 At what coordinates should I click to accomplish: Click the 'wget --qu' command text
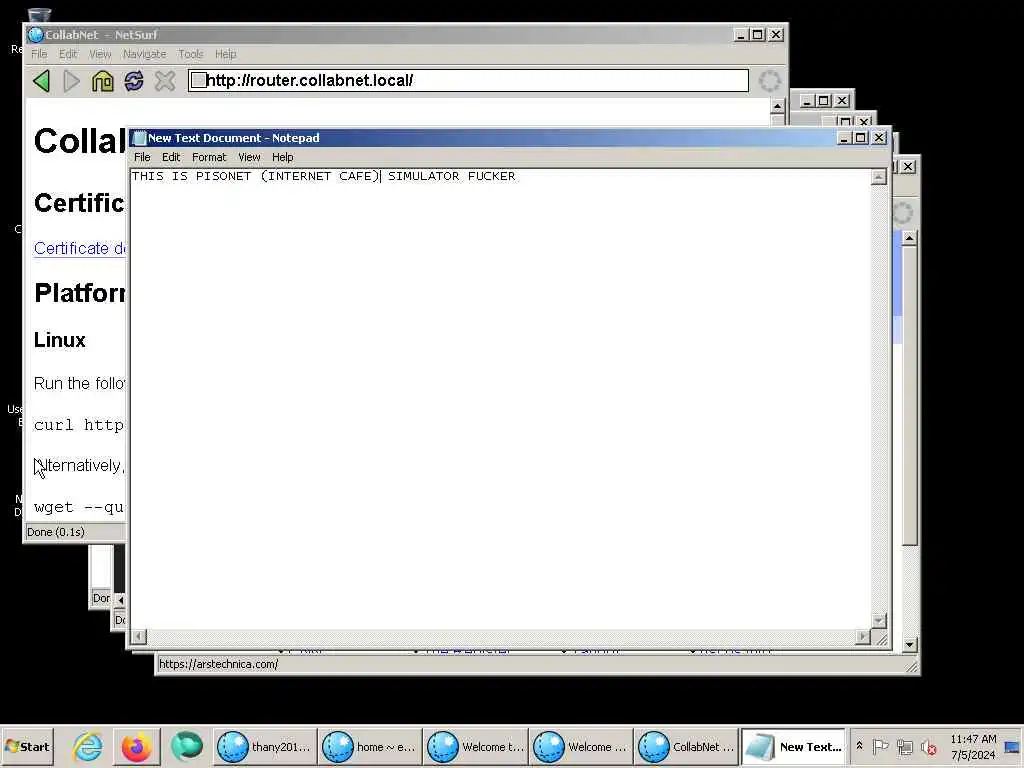[x=79, y=507]
